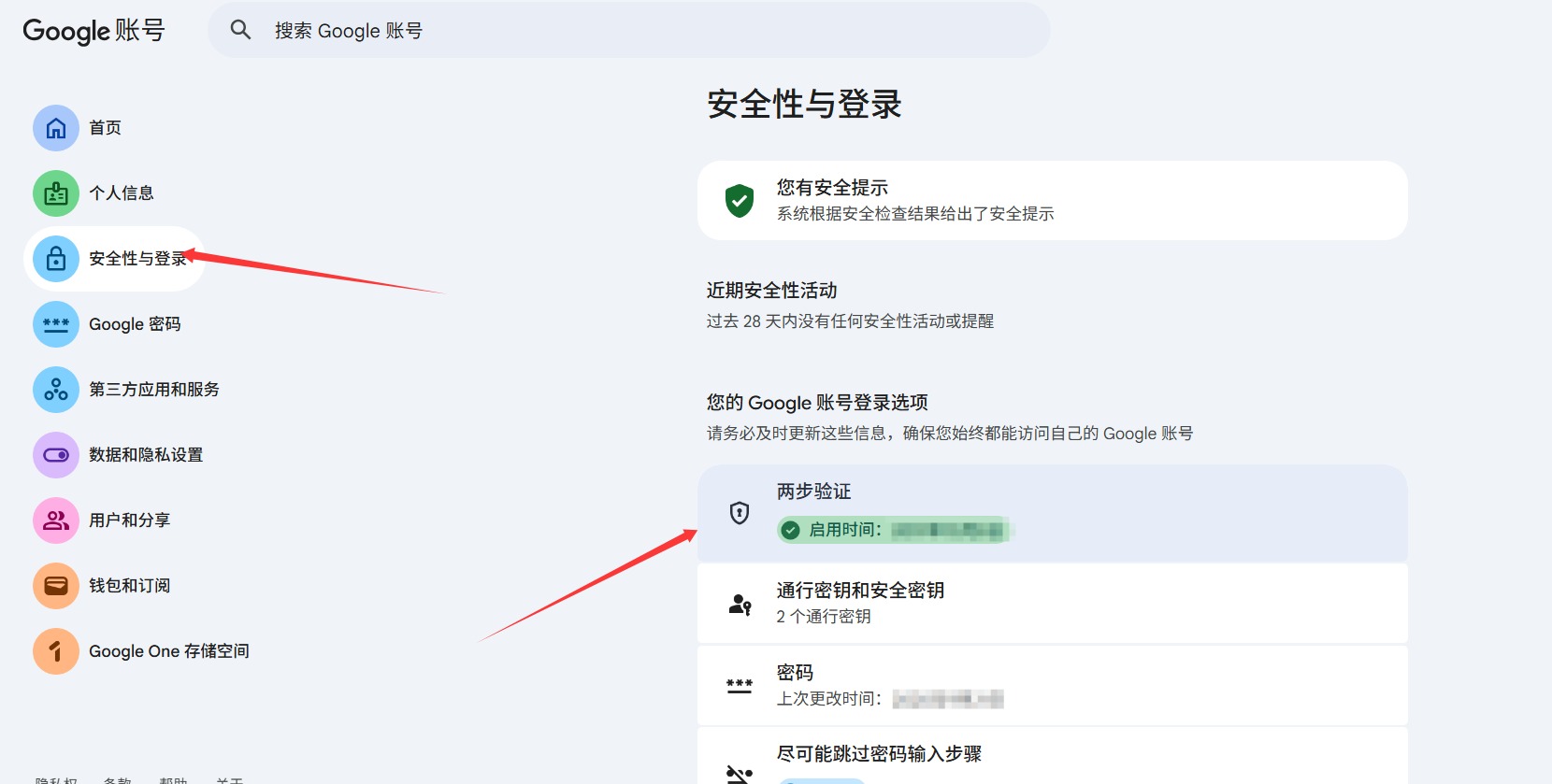Open the personal info (个人信息) ID card icon

pos(56,193)
